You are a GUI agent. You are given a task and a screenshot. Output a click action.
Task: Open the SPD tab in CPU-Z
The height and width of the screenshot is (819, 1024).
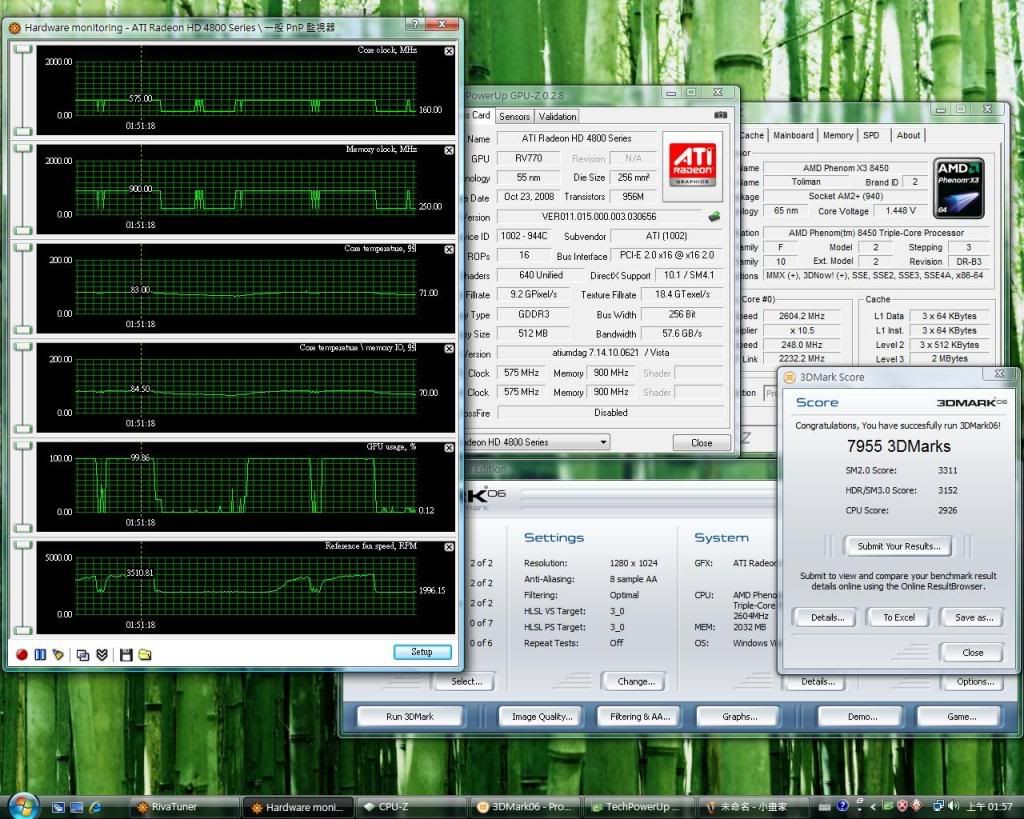pos(871,135)
